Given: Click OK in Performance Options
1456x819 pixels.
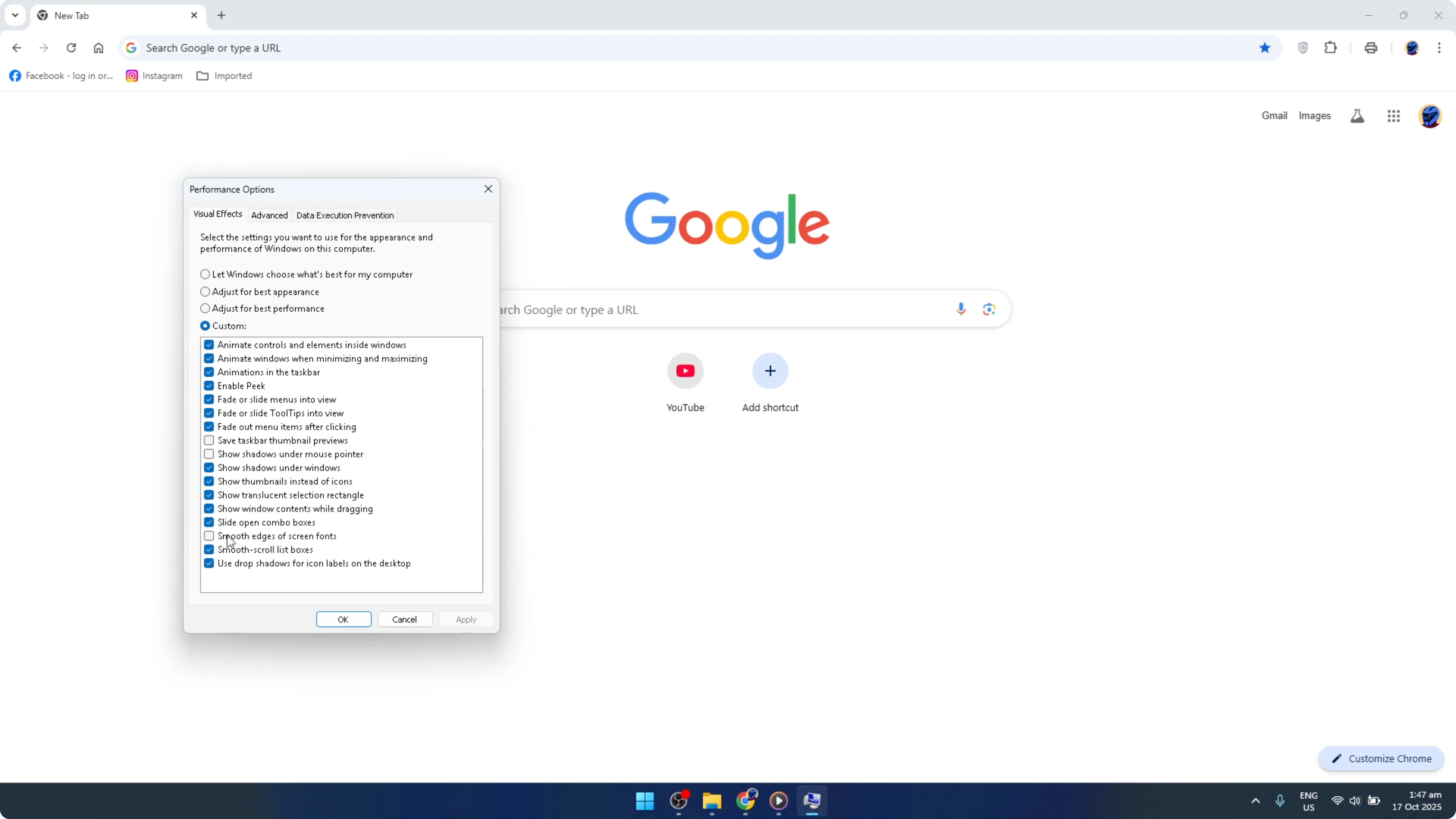Looking at the screenshot, I should 344,620.
